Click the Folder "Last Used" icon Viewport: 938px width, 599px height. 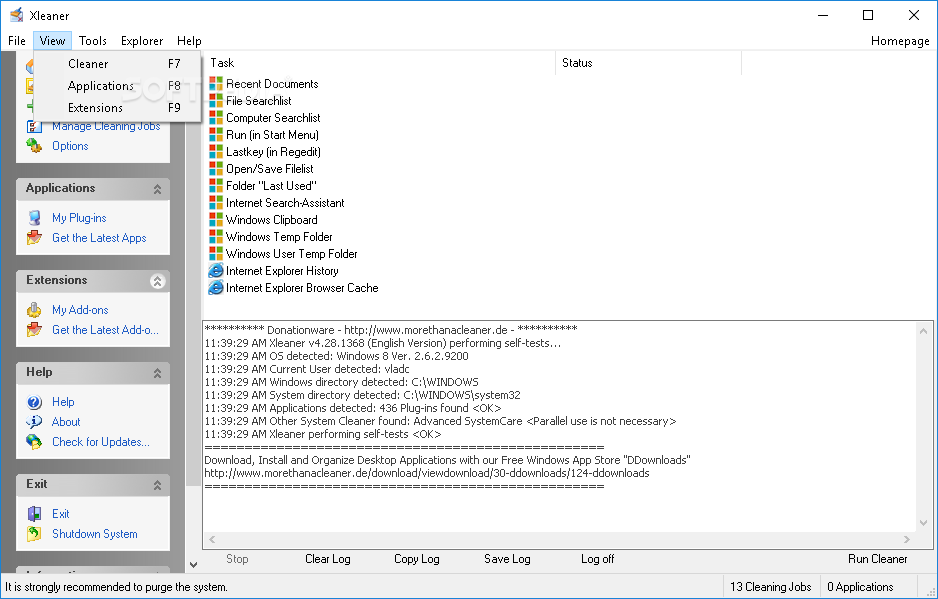(x=215, y=186)
